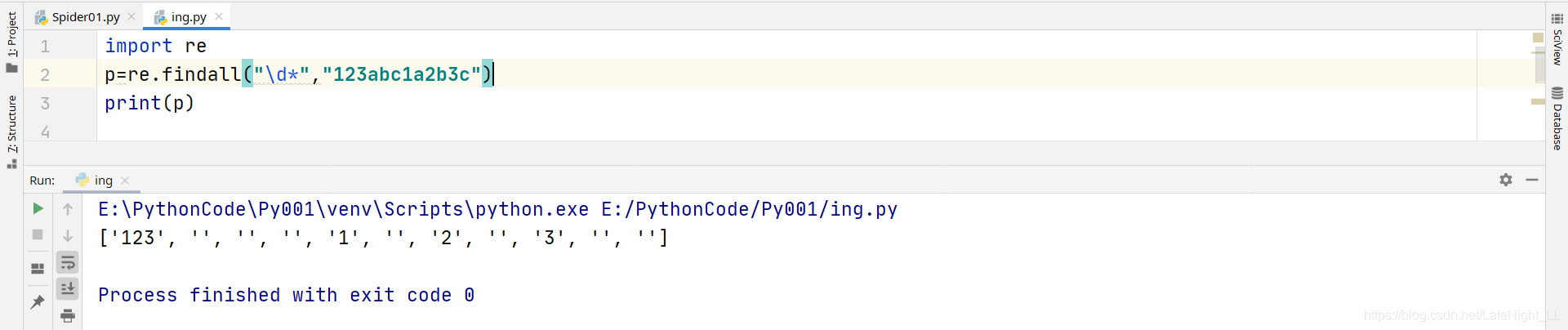Toggle soft-wrap in Run console
The width and height of the screenshot is (1568, 330).
(x=68, y=262)
